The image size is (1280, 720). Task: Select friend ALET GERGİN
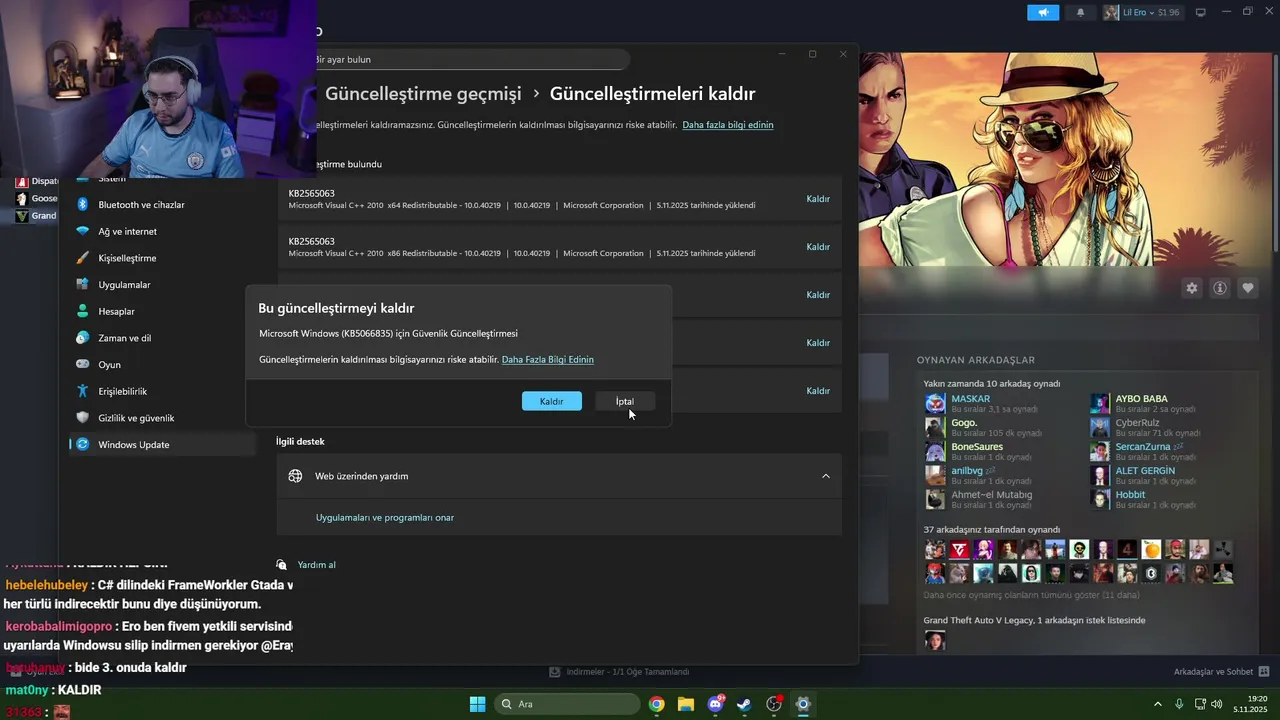click(1145, 471)
